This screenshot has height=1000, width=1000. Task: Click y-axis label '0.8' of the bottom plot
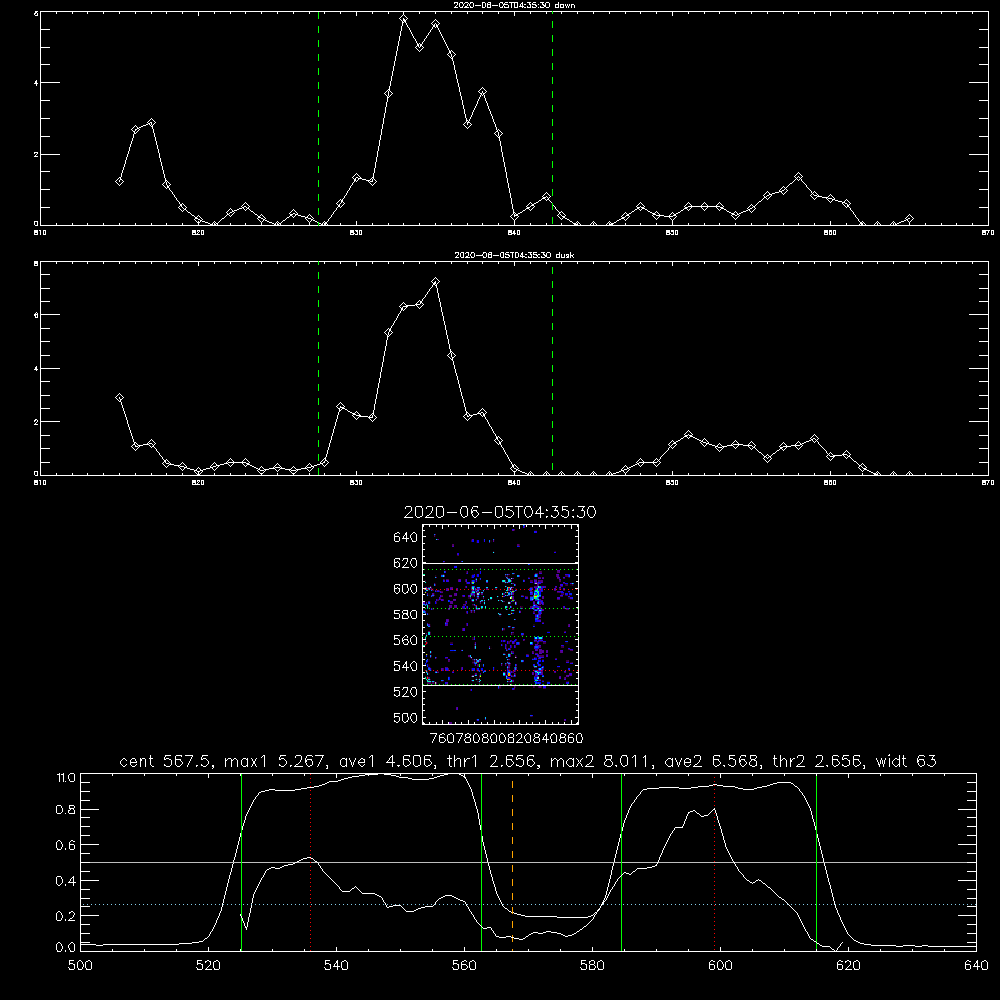(65, 810)
